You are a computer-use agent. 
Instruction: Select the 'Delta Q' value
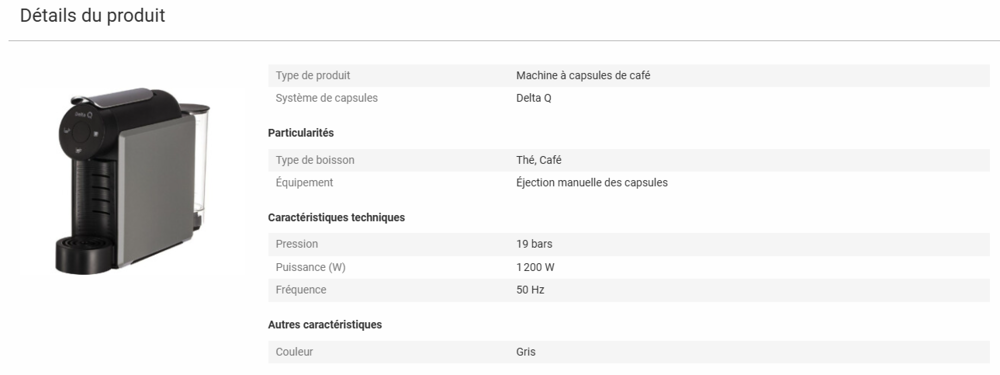(534, 98)
